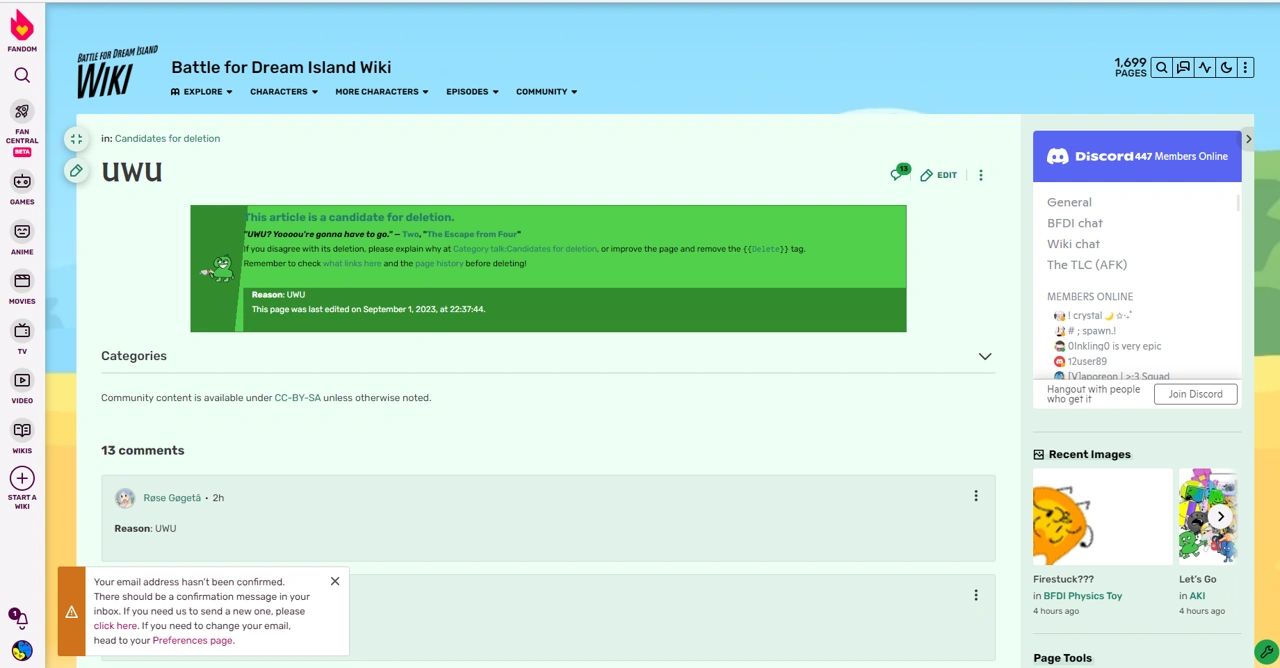Screen dimensions: 1280x668
Task: Open the CC-BY-SA license link
Action: coord(297,398)
